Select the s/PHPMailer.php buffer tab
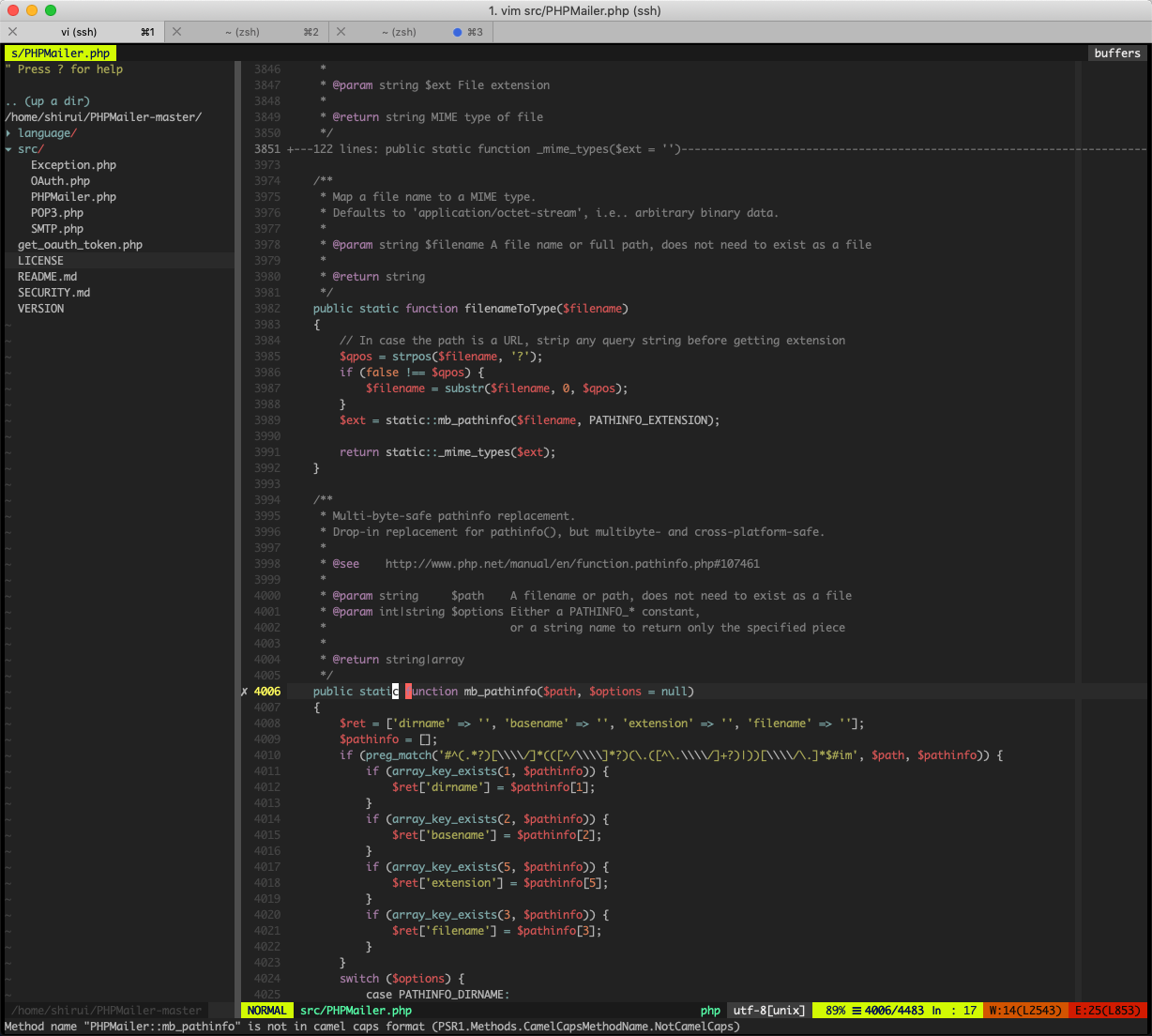The image size is (1152, 1036). [x=60, y=53]
